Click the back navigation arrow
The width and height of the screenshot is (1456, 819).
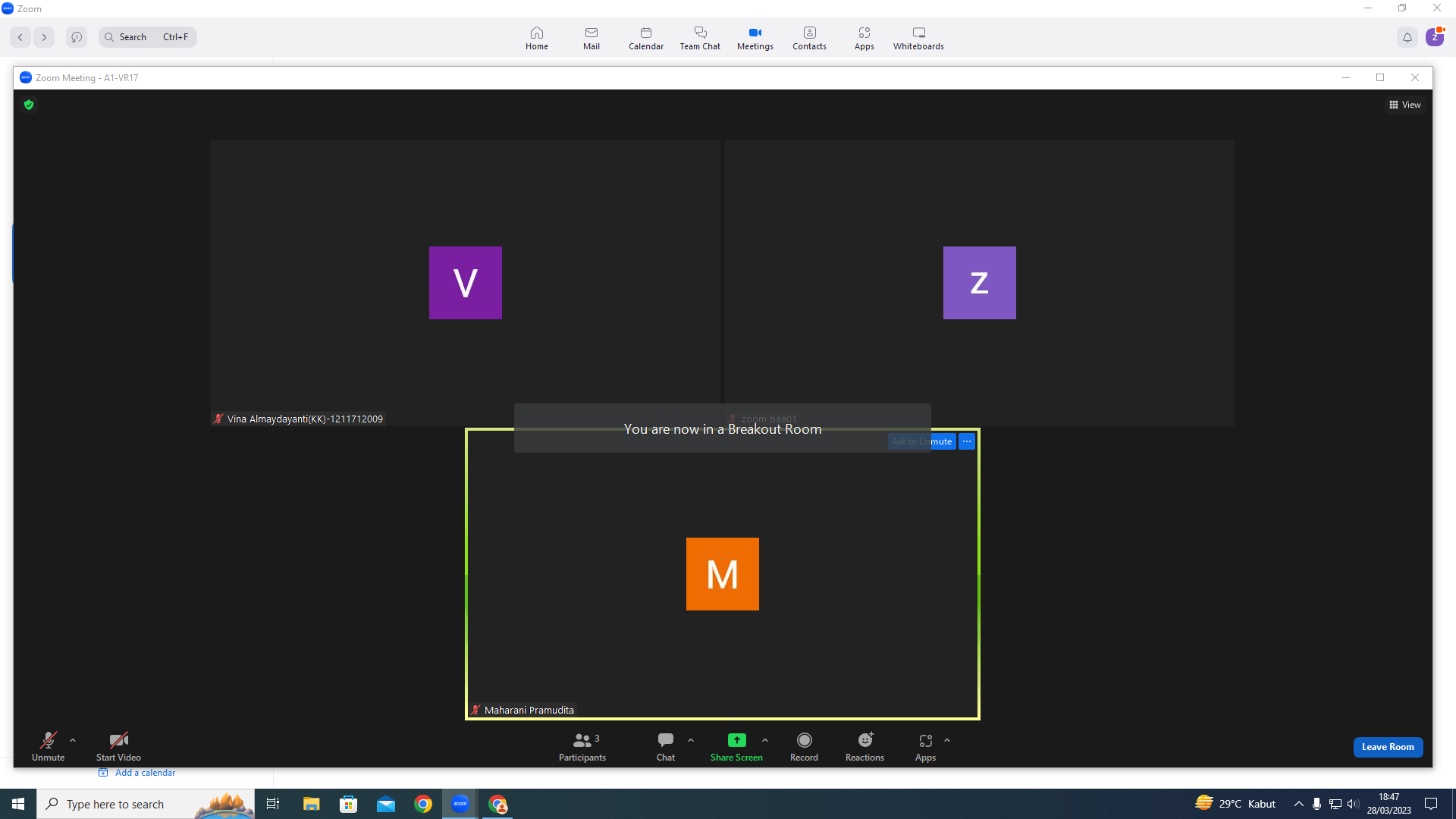click(x=20, y=37)
